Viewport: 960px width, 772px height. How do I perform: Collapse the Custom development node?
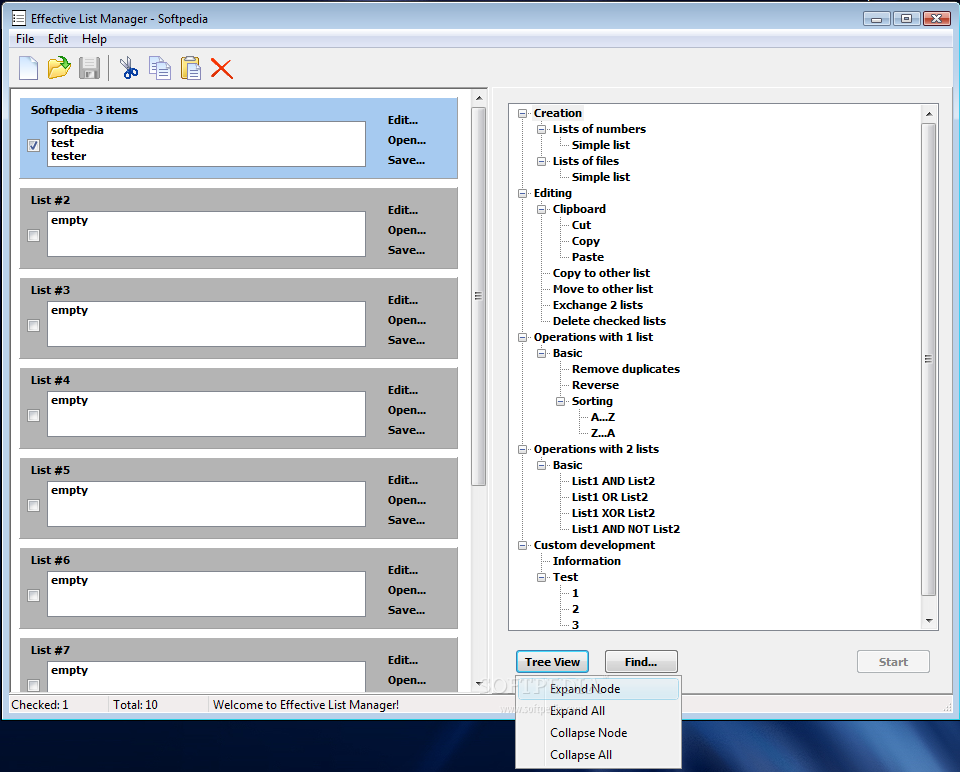point(522,545)
